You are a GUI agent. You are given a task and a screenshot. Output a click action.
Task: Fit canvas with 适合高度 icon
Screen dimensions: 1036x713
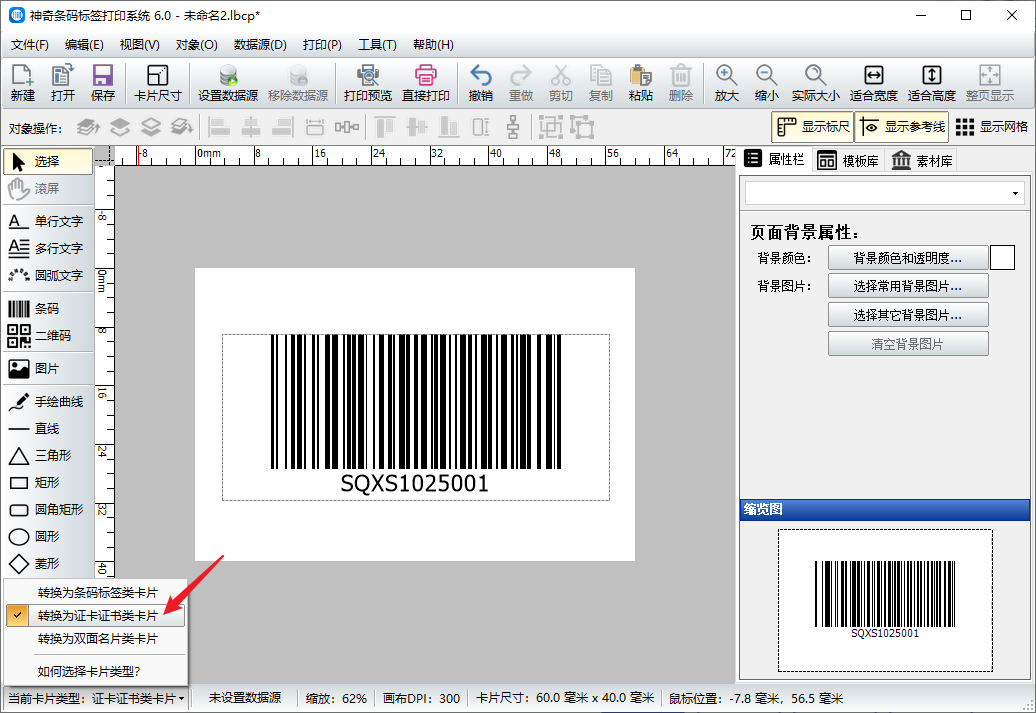coord(932,83)
